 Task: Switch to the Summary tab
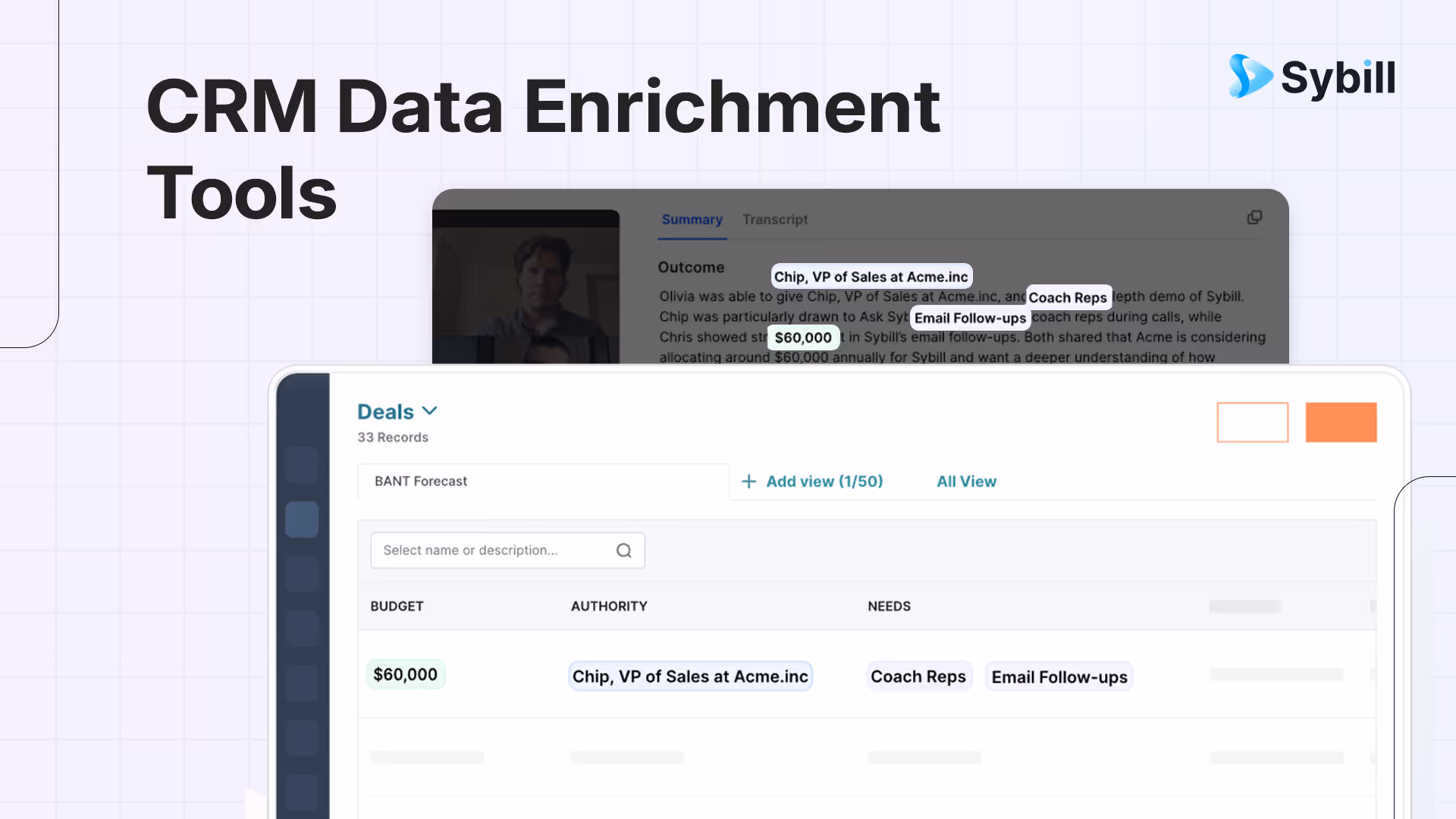(692, 220)
